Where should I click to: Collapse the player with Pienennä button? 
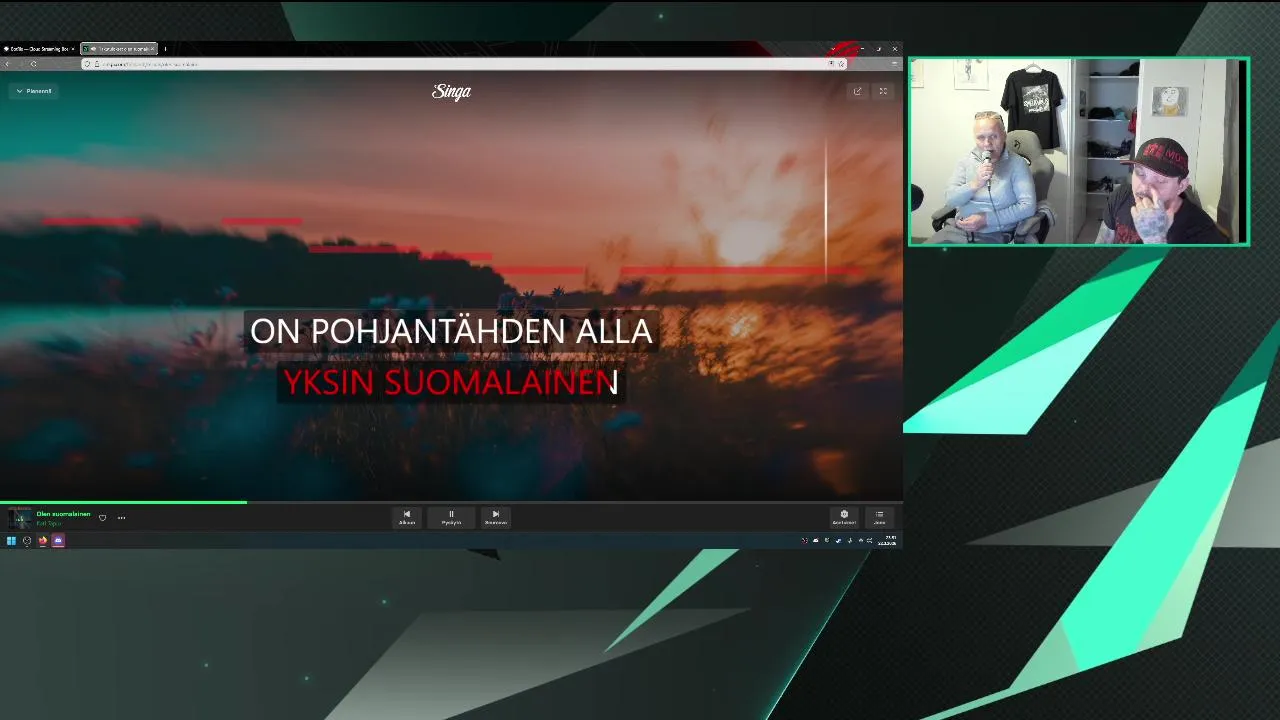(x=34, y=91)
